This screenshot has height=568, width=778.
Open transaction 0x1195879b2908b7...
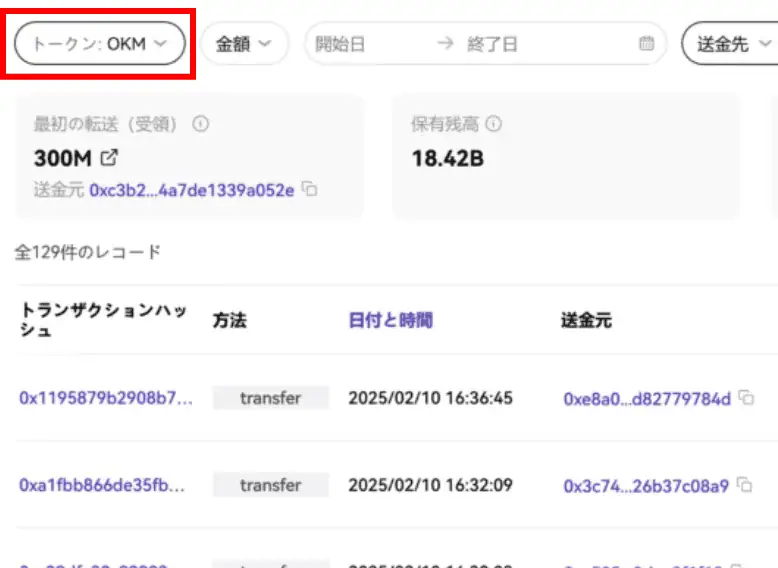coord(106,398)
